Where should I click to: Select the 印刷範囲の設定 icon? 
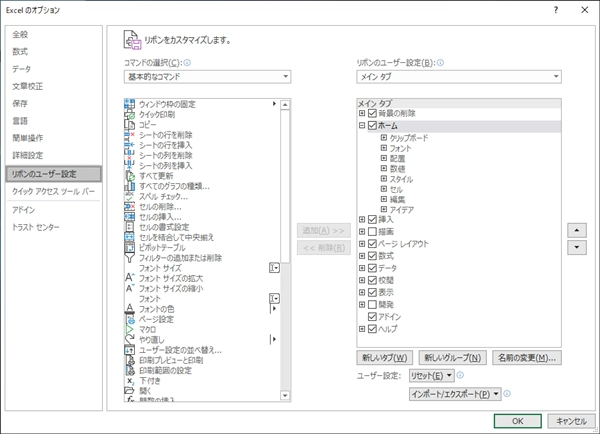click(130, 370)
